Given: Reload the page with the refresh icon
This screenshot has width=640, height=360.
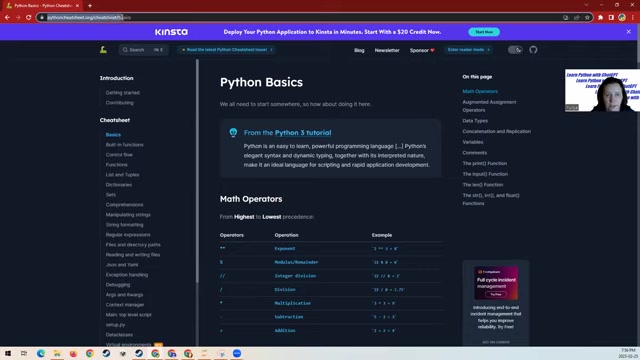Looking at the screenshot, I should (x=29, y=18).
